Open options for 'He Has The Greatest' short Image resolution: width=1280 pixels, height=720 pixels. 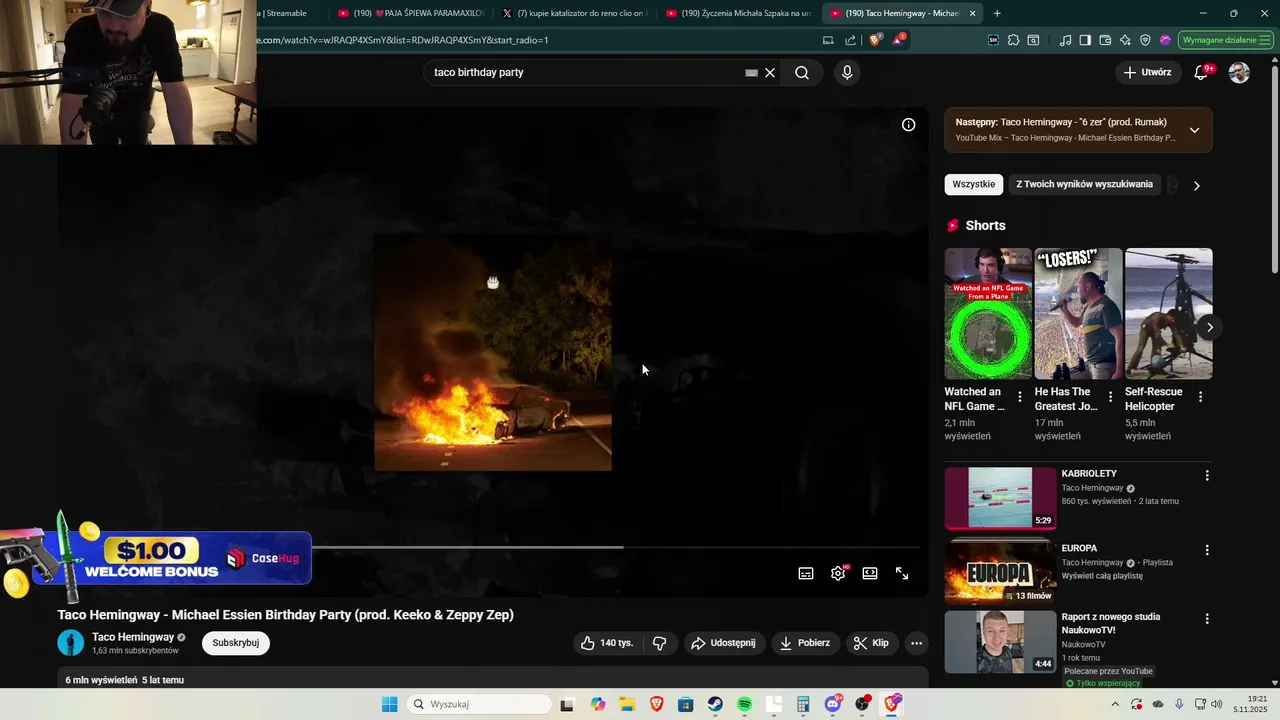pyautogui.click(x=1110, y=397)
